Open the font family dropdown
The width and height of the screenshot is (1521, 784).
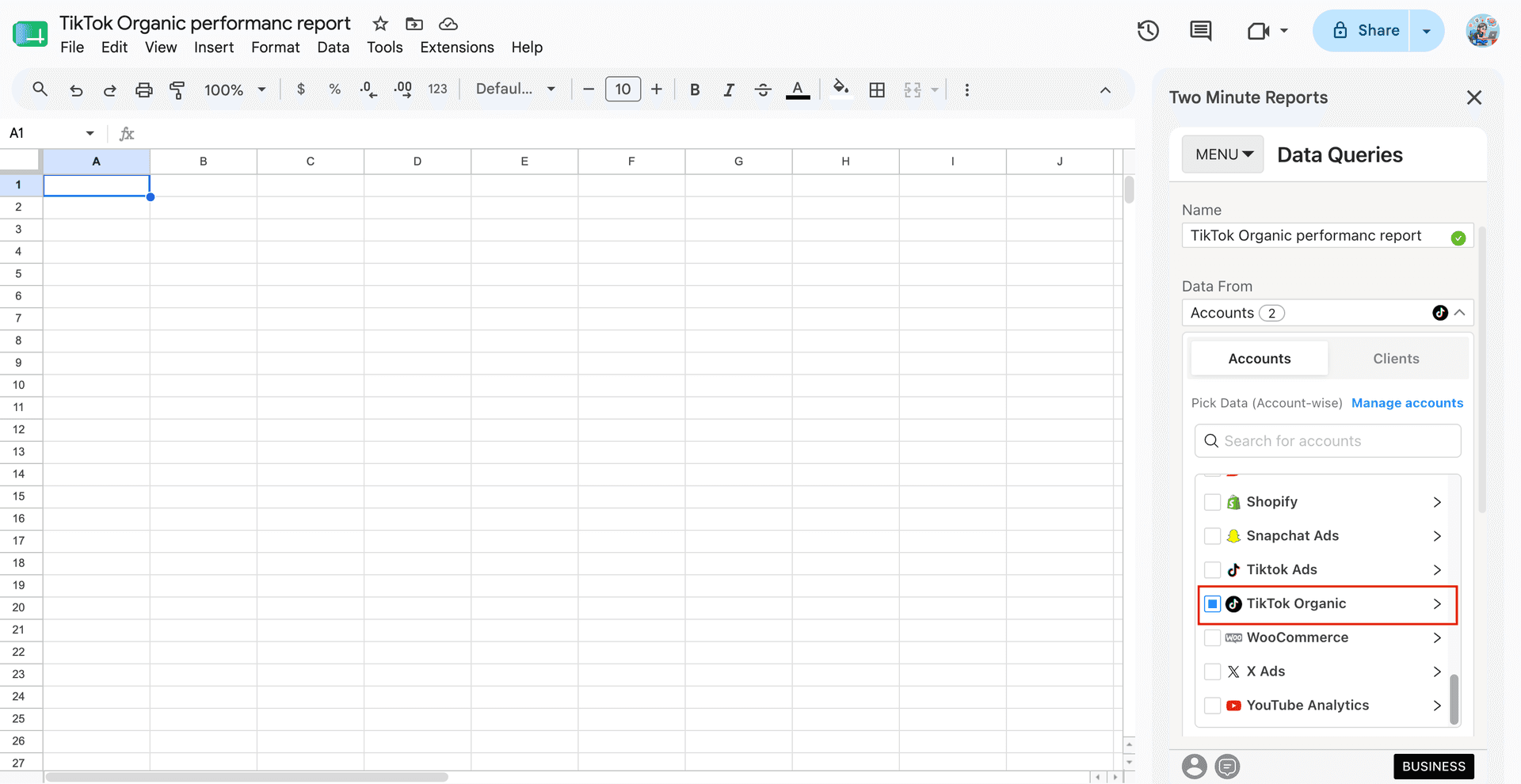pyautogui.click(x=515, y=89)
